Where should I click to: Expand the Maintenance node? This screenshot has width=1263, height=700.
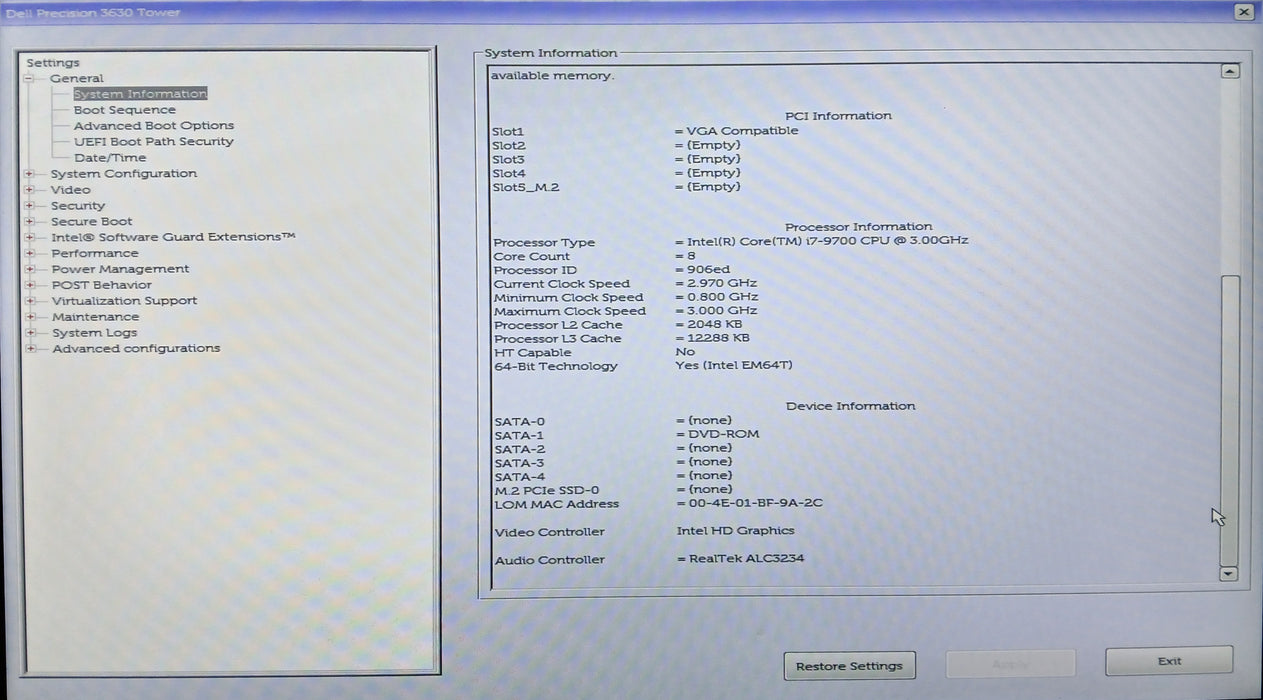(30, 317)
